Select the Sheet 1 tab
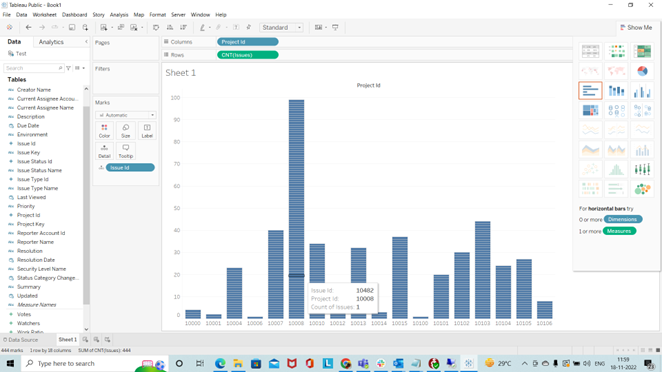662x372 pixels. 68,339
